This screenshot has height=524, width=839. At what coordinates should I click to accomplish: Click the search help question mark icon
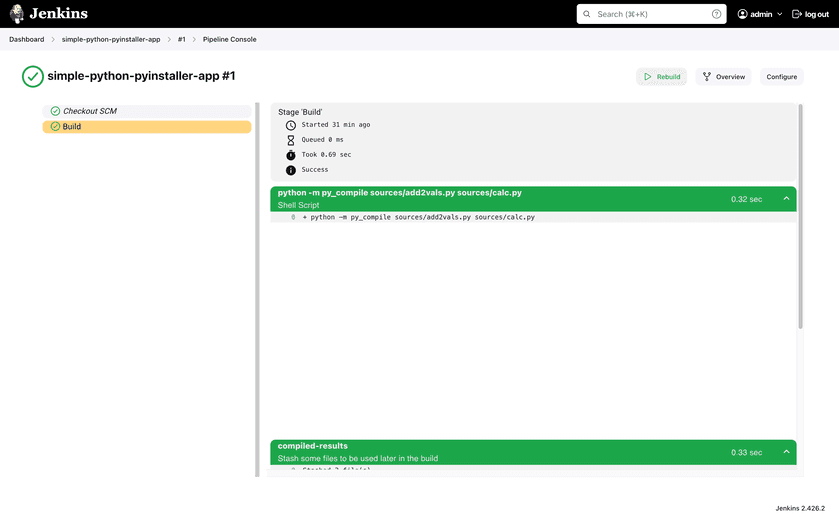(x=716, y=14)
